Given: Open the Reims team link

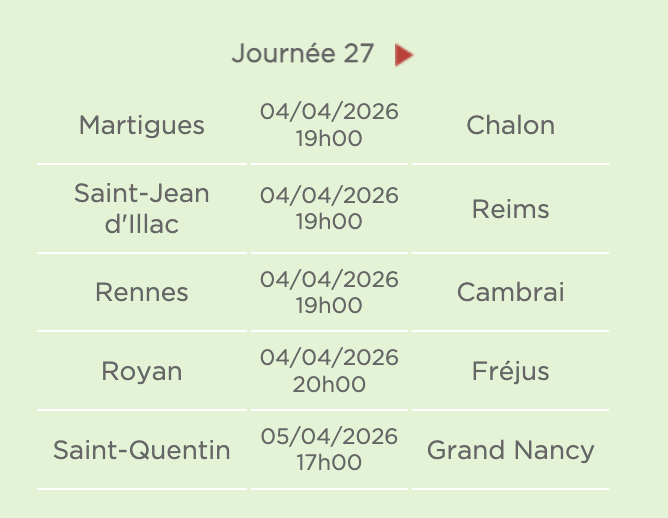Looking at the screenshot, I should [510, 210].
